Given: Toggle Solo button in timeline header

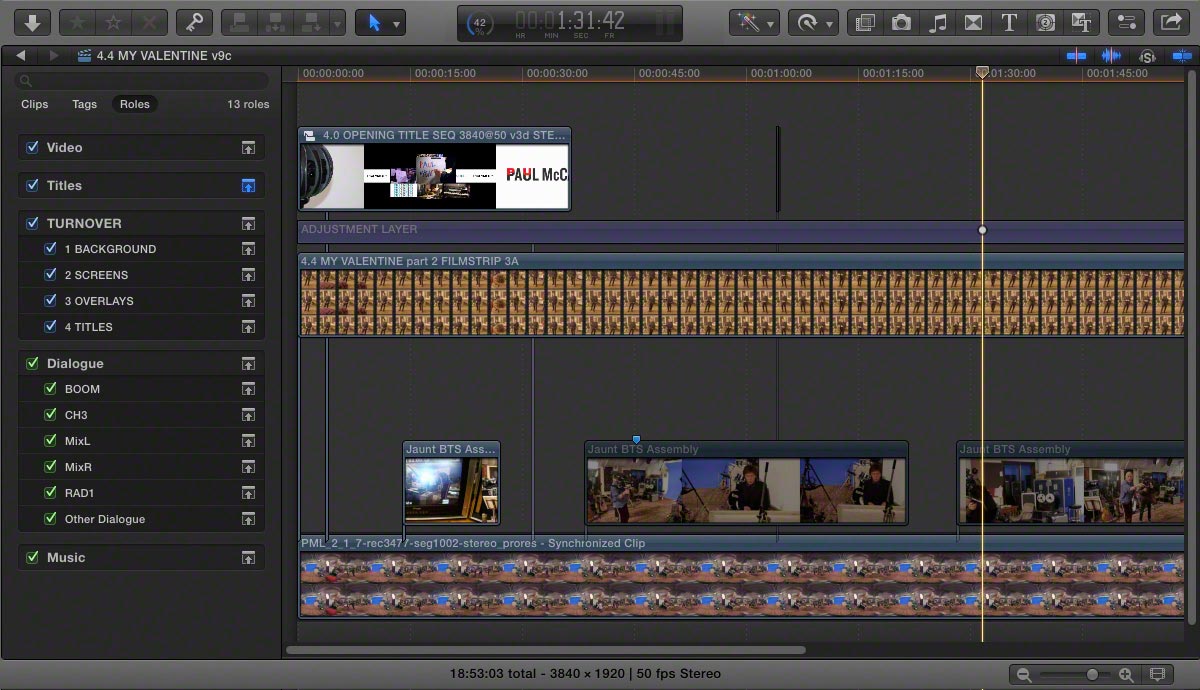Looking at the screenshot, I should point(1147,56).
